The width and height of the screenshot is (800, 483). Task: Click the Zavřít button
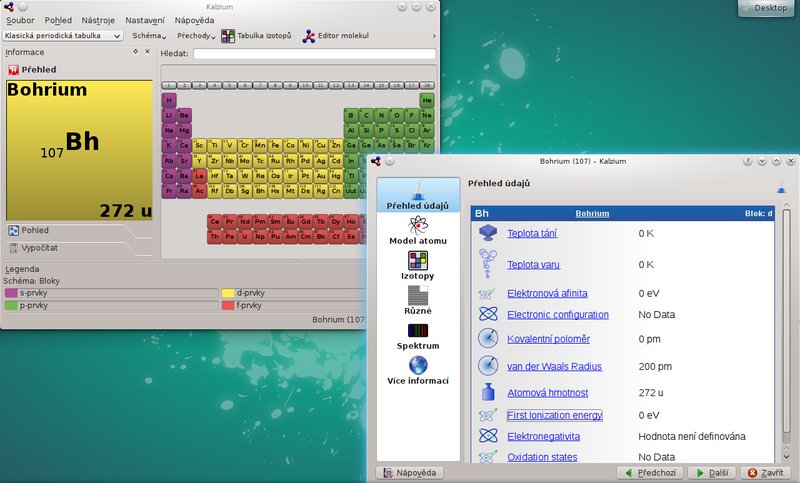point(765,473)
